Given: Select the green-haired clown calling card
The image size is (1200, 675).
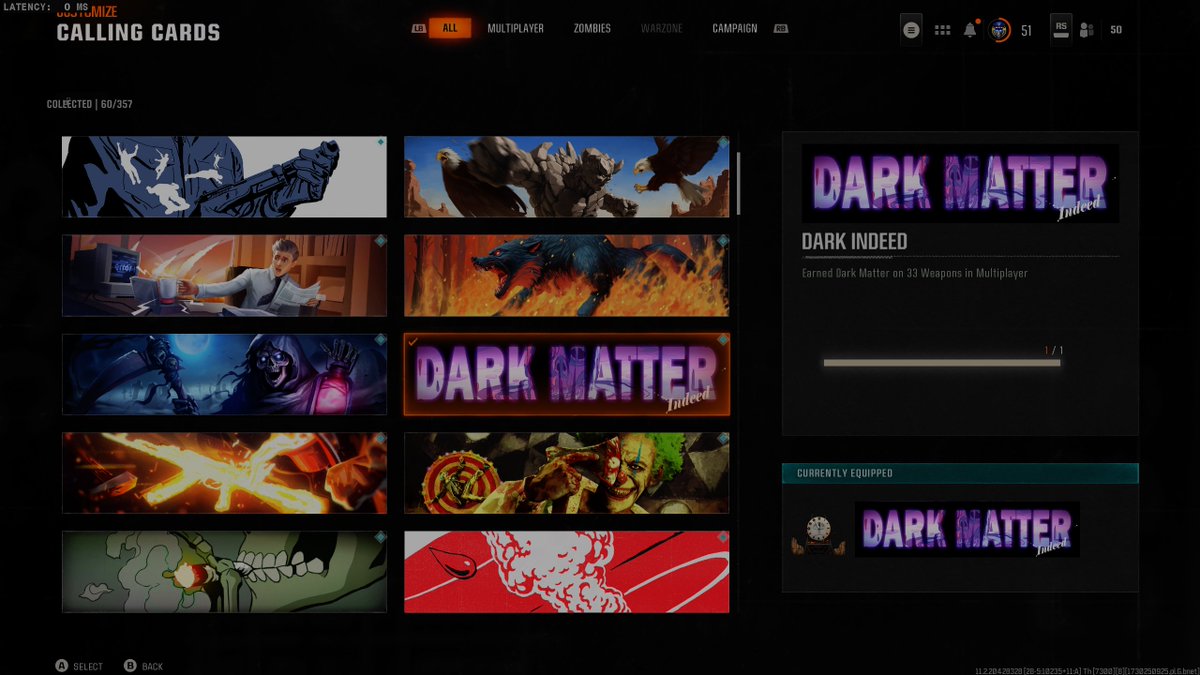Looking at the screenshot, I should 566,473.
